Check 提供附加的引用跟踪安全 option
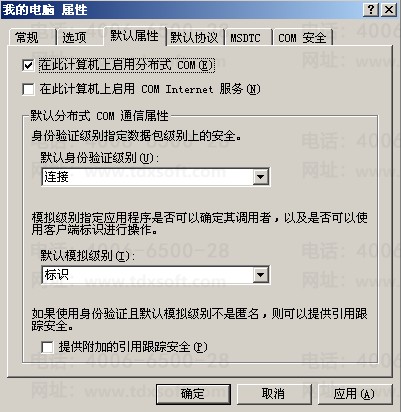Image resolution: width=401 pixels, height=412 pixels. point(47,347)
